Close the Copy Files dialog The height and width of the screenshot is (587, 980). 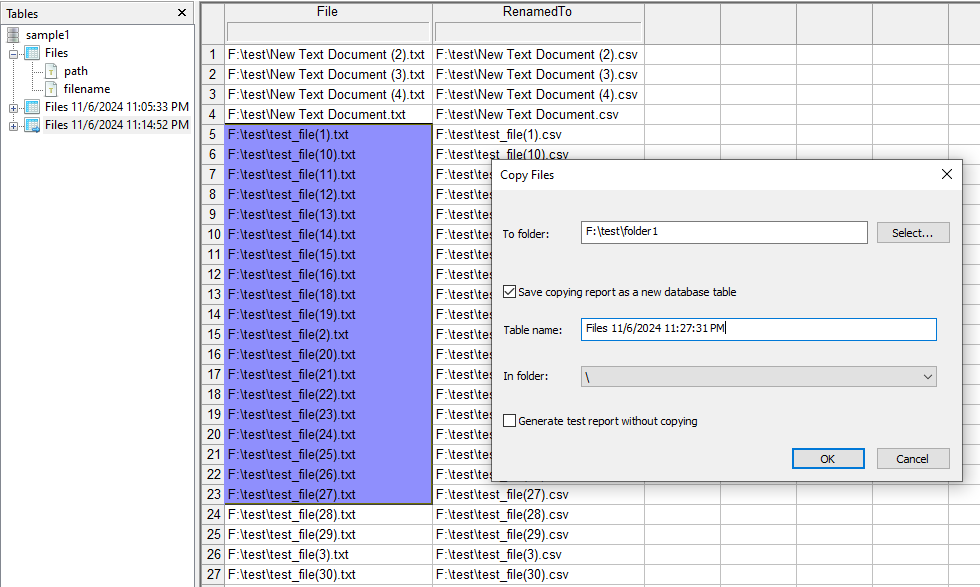pos(947,175)
